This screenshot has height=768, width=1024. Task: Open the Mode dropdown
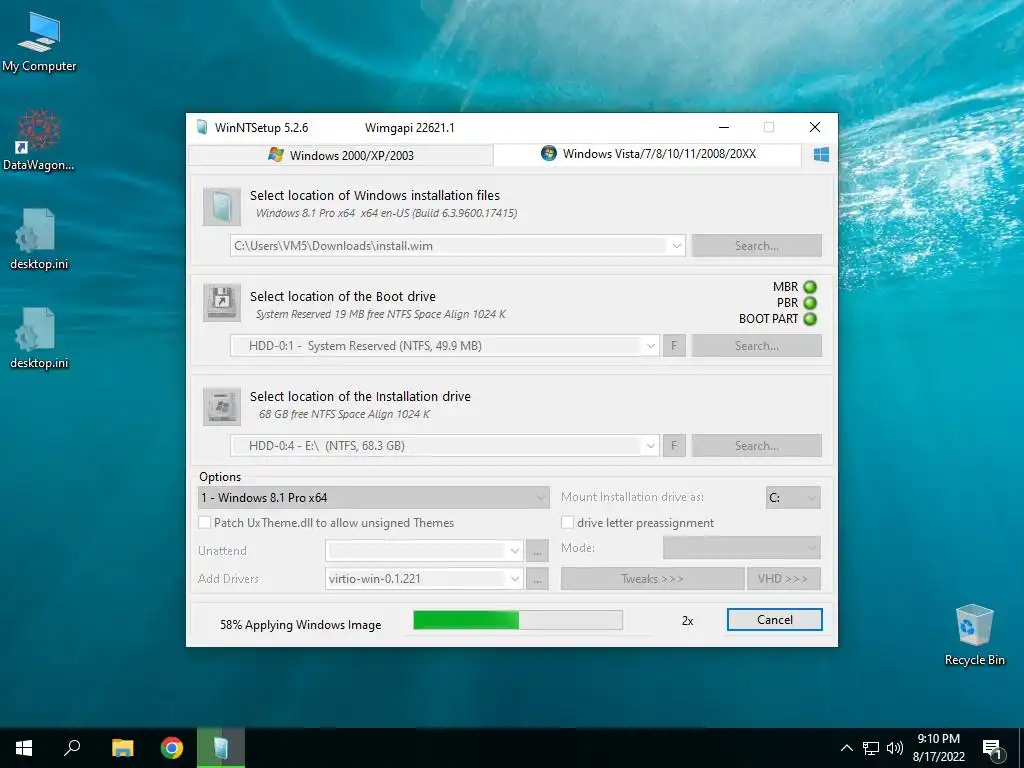pos(741,548)
